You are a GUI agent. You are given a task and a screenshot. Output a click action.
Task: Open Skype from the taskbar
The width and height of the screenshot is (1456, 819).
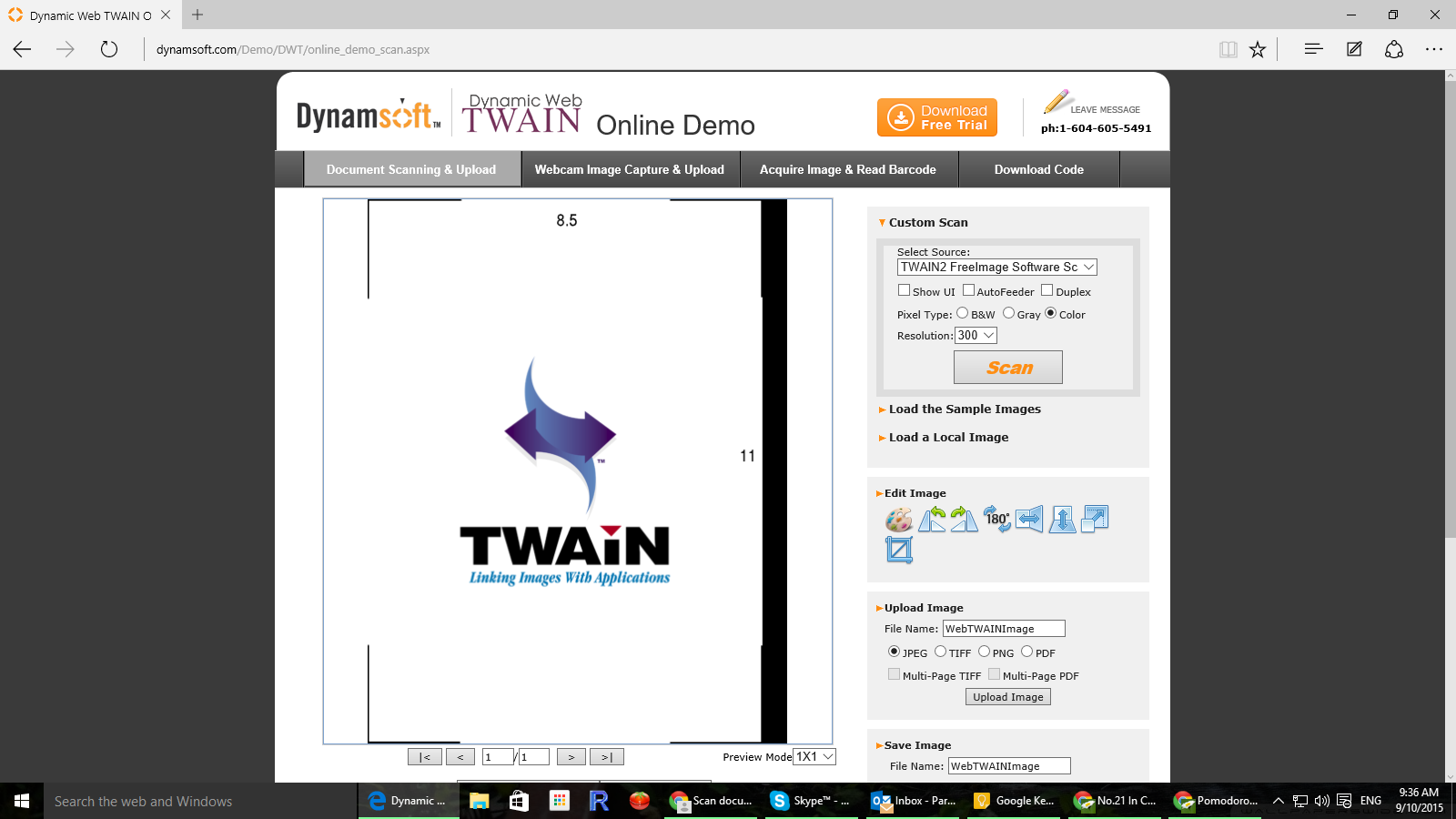[810, 801]
